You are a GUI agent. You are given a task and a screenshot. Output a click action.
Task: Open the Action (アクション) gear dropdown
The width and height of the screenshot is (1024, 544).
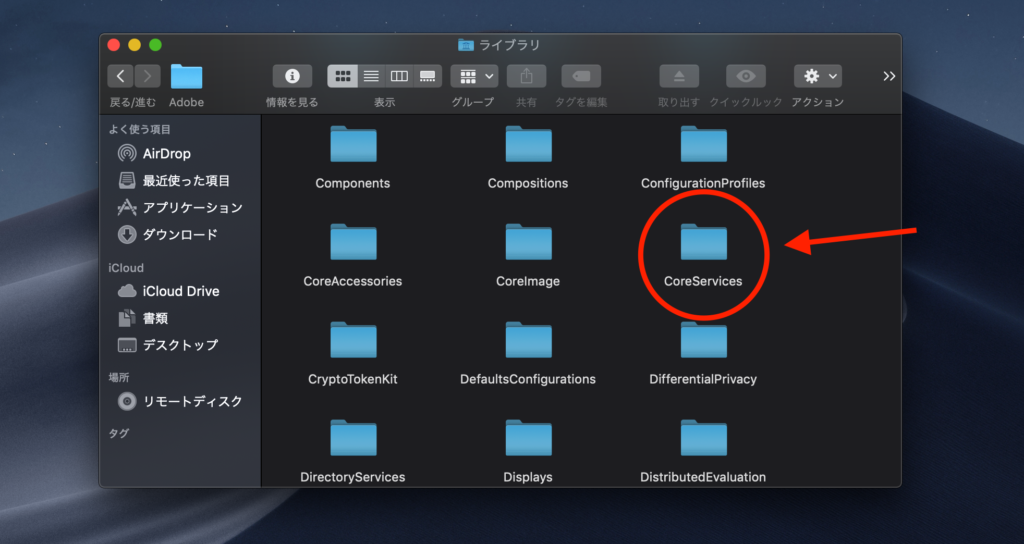pyautogui.click(x=818, y=76)
